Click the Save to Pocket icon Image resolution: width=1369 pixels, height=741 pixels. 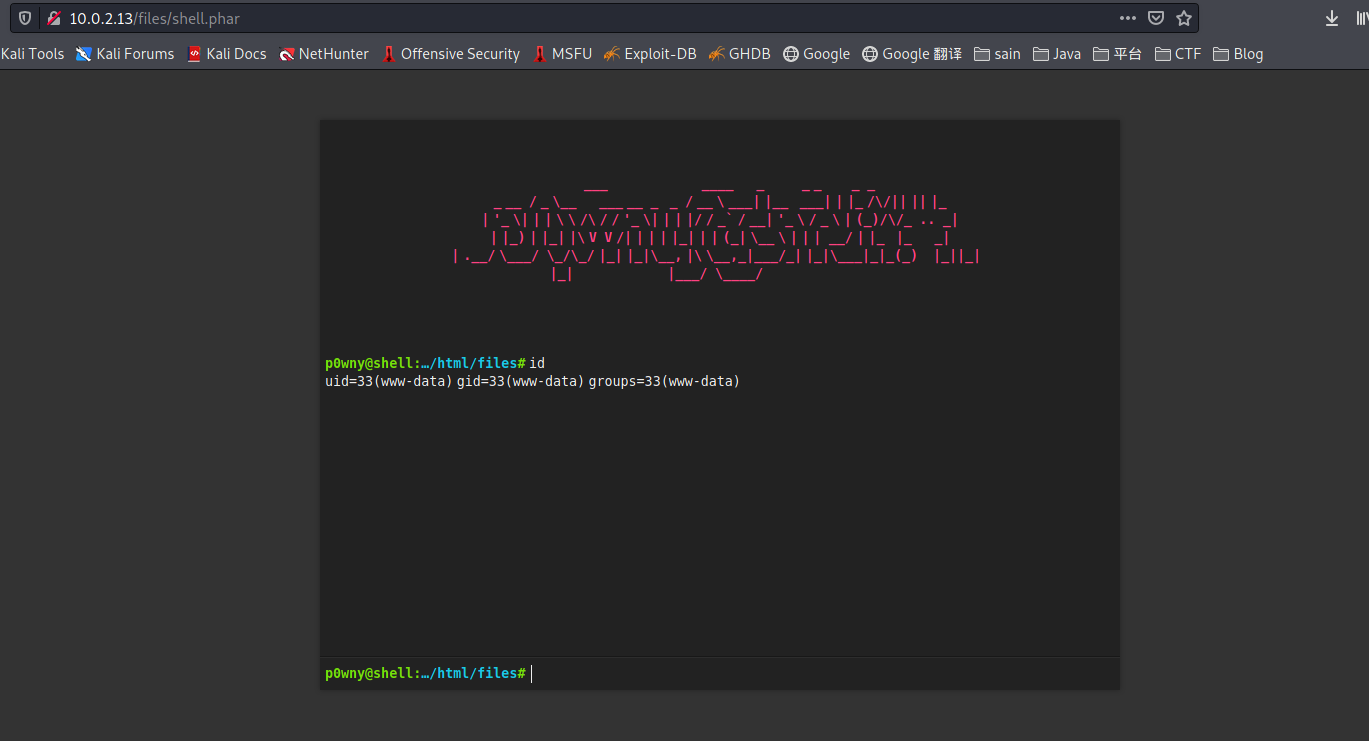[1156, 18]
